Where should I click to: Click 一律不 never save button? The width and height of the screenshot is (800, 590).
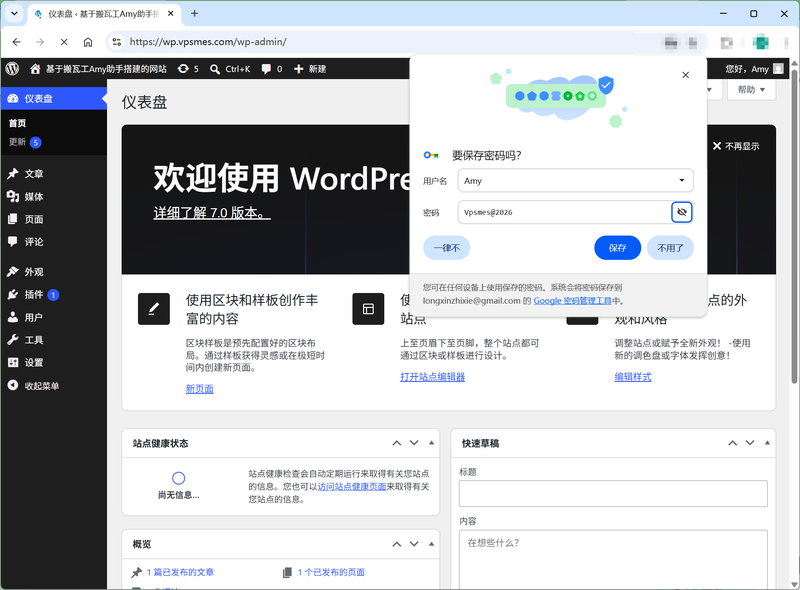[x=446, y=248]
